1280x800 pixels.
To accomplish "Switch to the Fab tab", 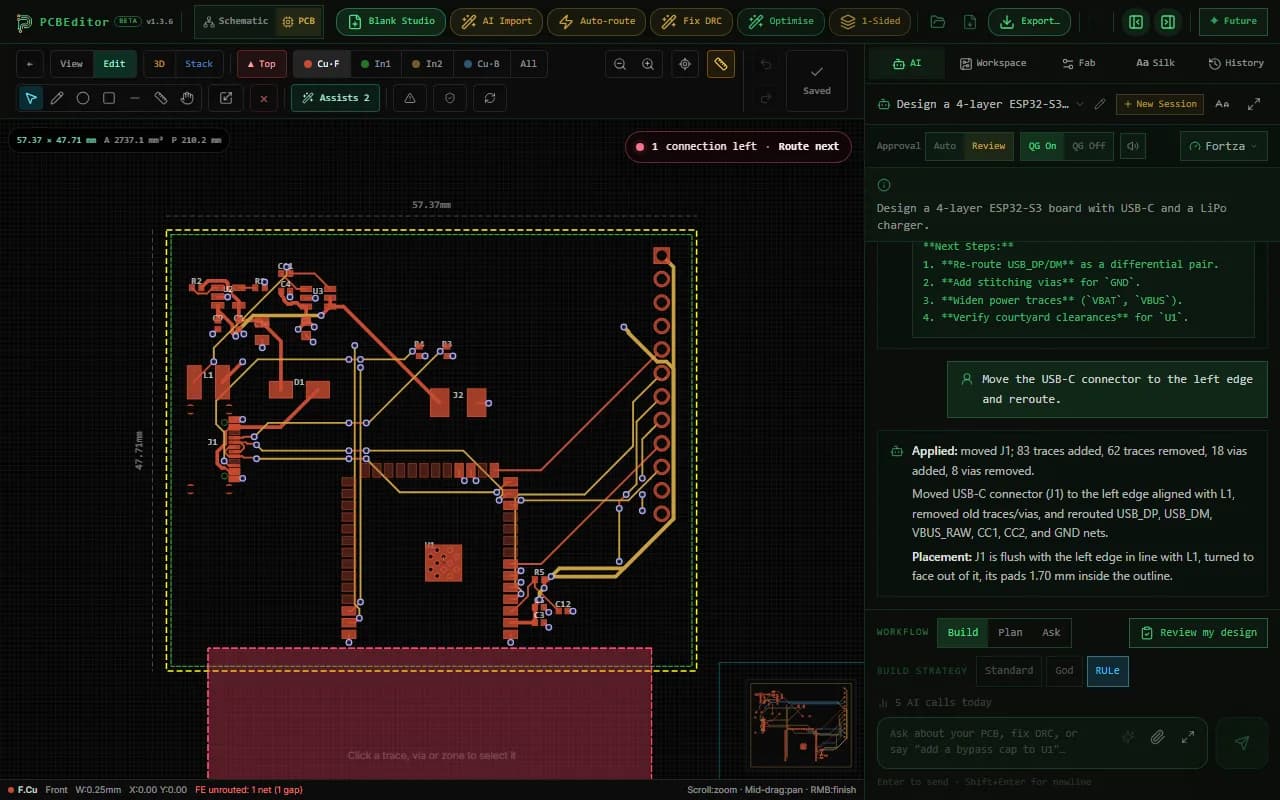I will (x=1078, y=63).
